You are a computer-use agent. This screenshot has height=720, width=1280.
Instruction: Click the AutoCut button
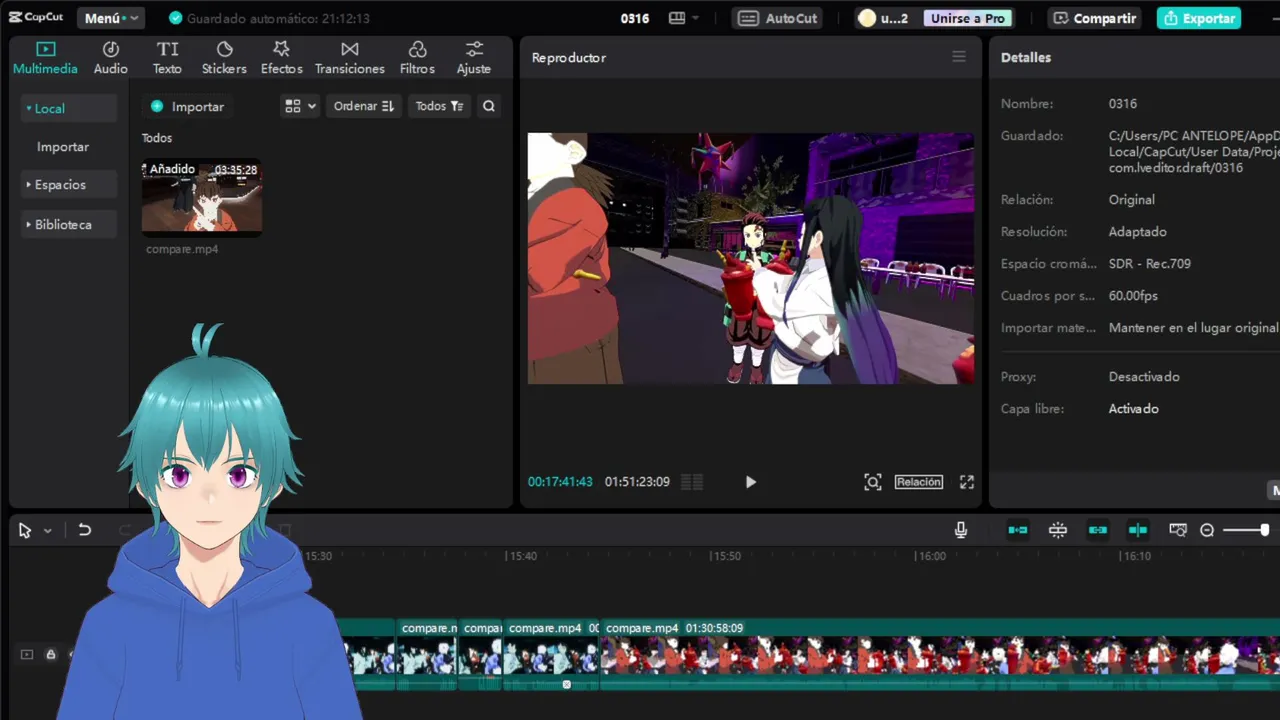(779, 18)
